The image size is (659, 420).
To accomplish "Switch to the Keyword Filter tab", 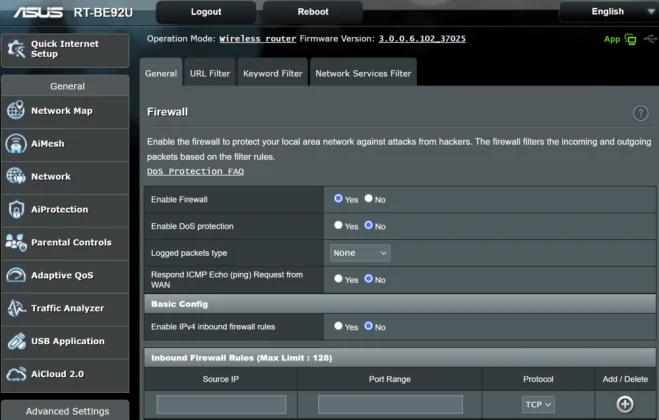I will tap(273, 73).
